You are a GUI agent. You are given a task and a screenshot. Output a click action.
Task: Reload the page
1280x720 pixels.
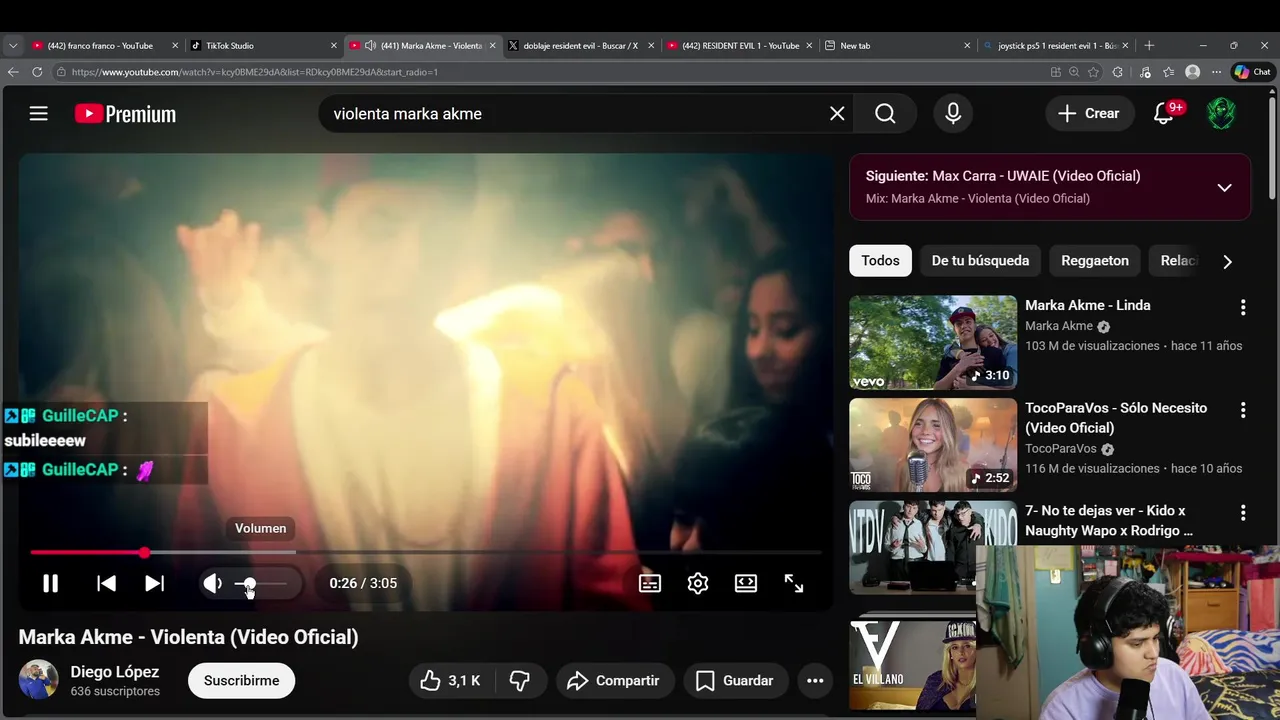[x=37, y=72]
